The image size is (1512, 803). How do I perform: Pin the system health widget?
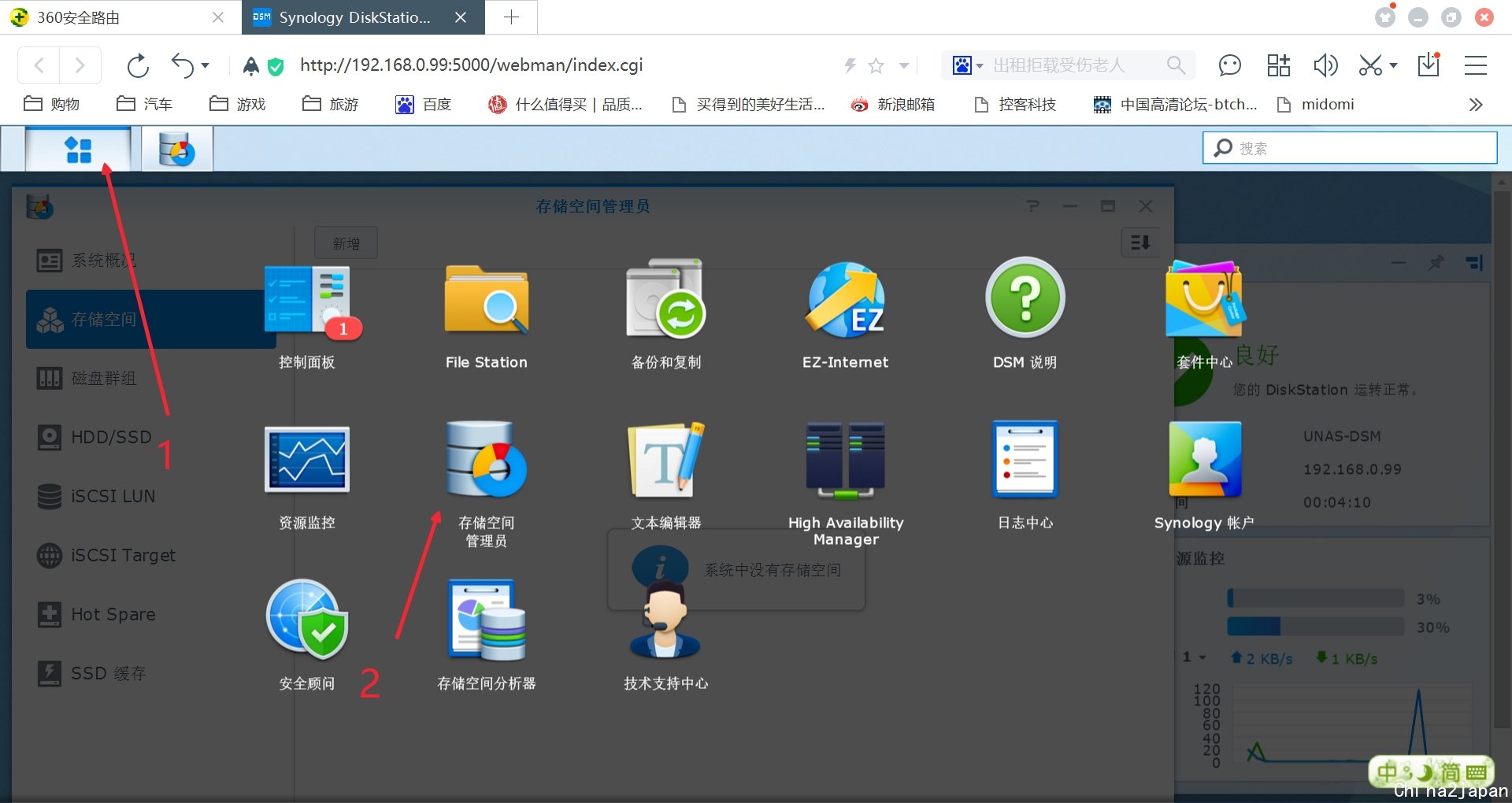point(1436,262)
